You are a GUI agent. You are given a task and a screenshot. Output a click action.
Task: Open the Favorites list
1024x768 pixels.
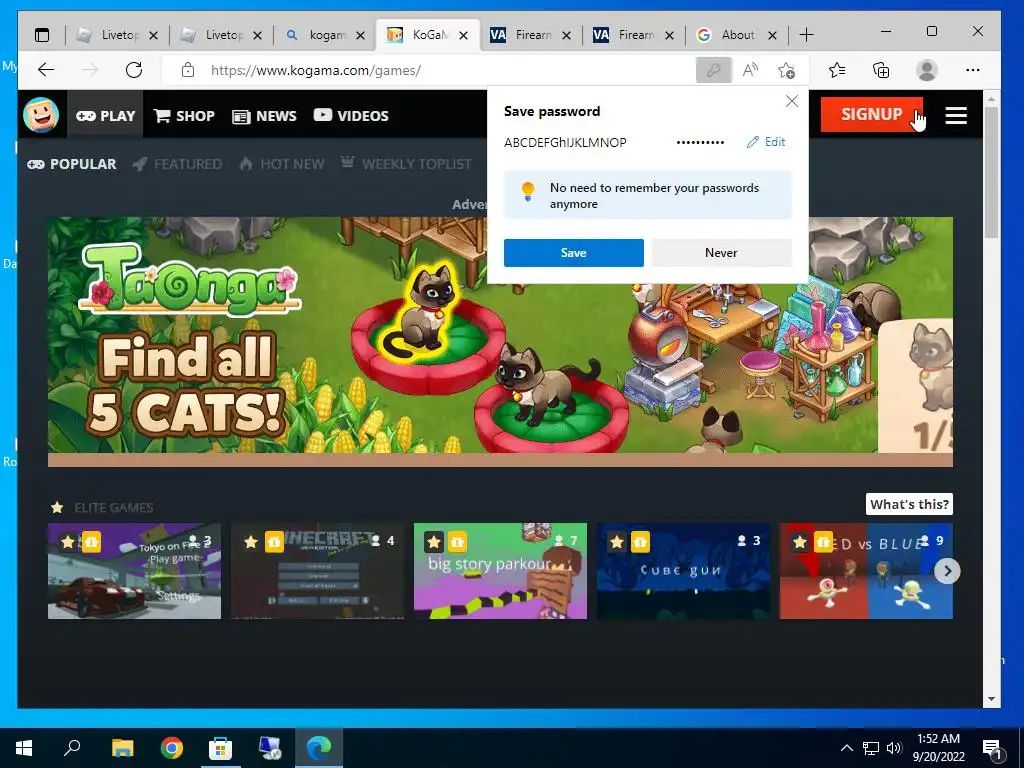click(837, 70)
